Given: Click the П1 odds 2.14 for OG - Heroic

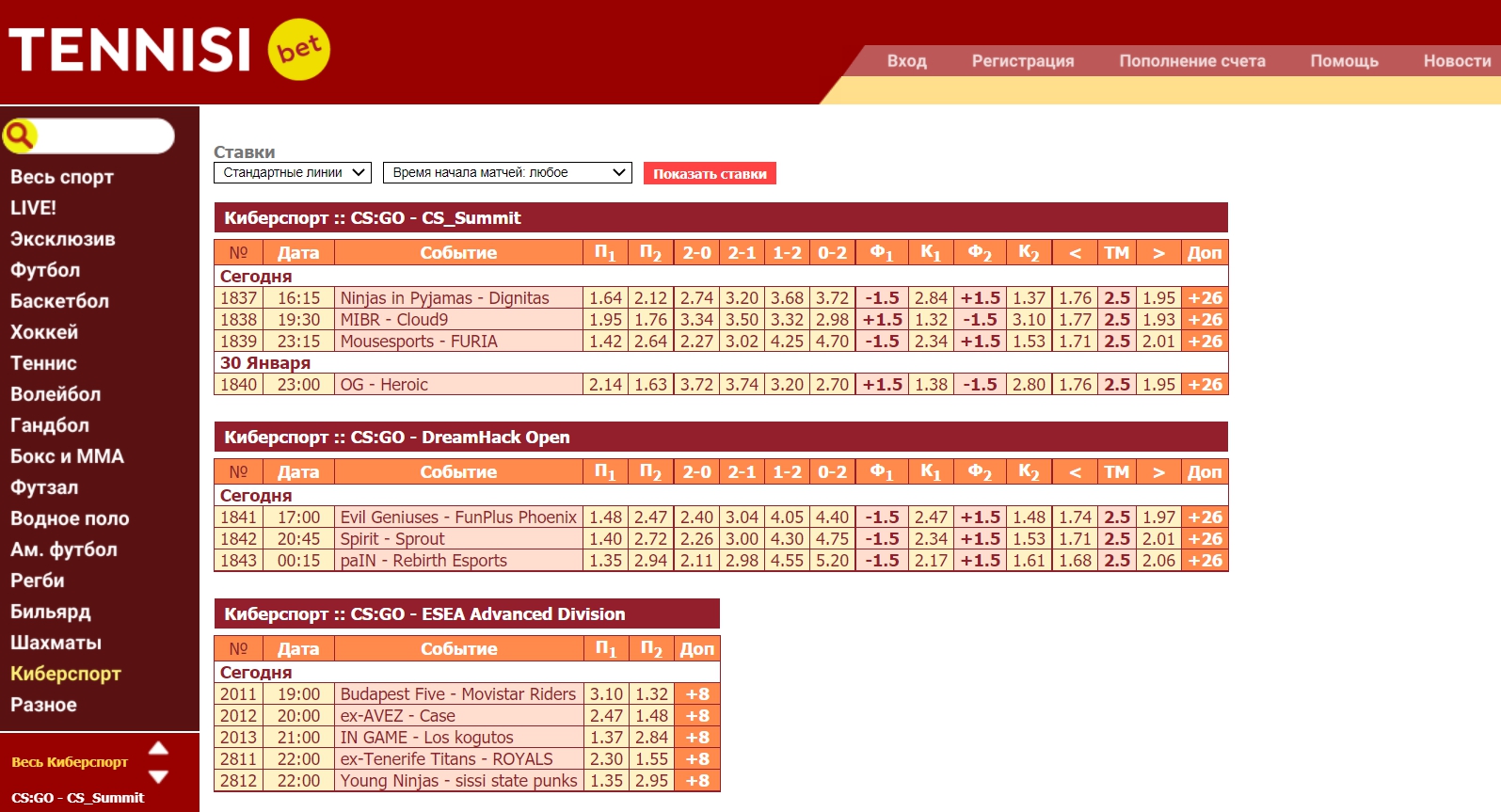Looking at the screenshot, I should click(605, 385).
